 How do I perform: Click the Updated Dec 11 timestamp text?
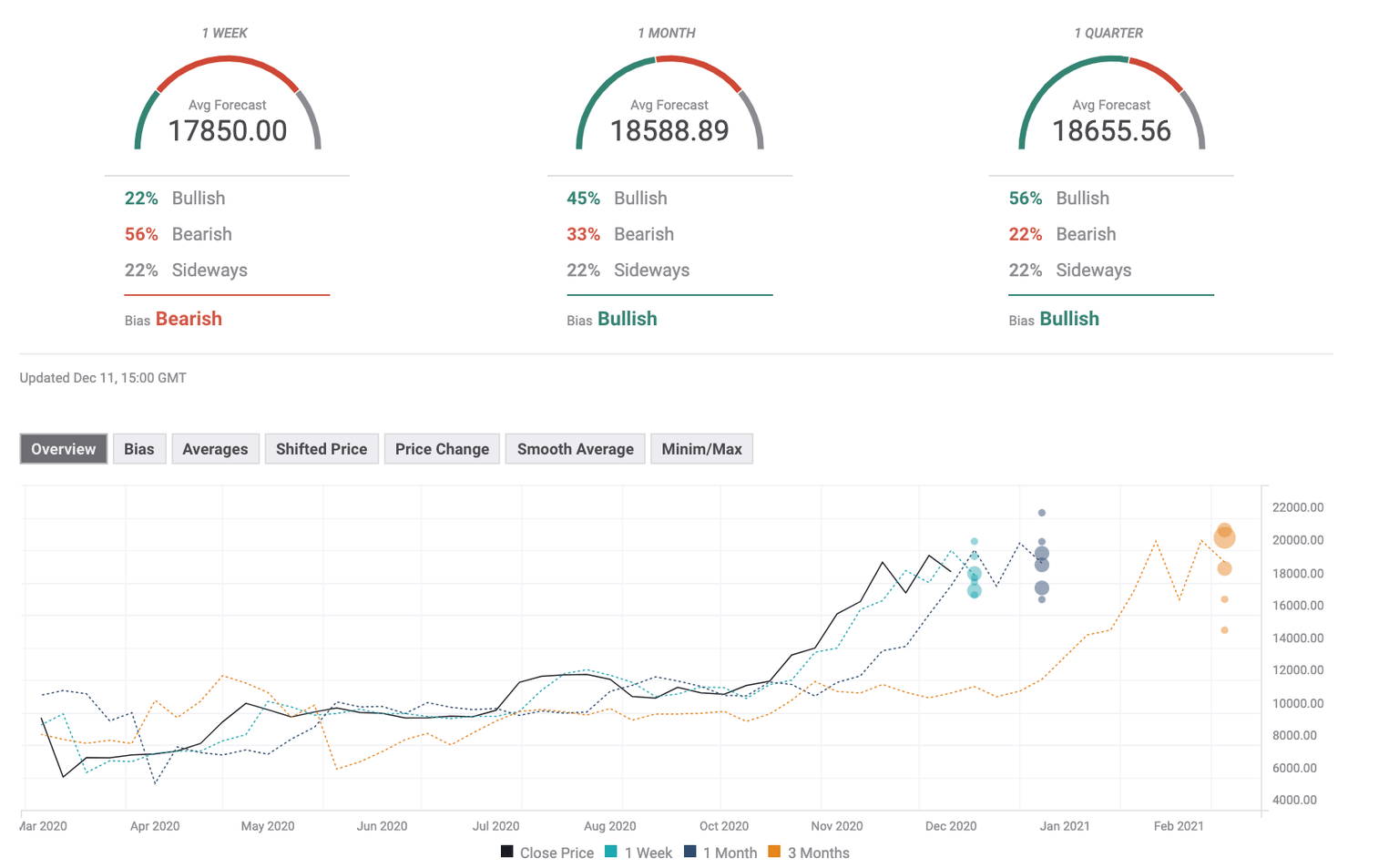tap(102, 377)
